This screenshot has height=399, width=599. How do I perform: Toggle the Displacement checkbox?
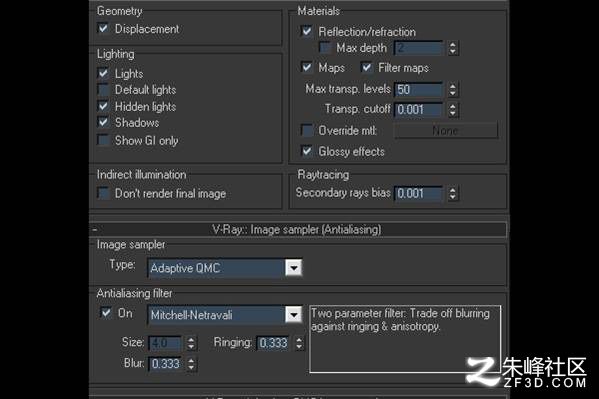(103, 28)
